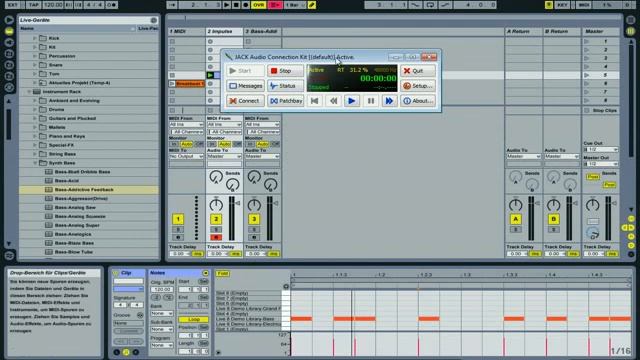Select the Bass-Addictive Feedback preset
This screenshot has height=360, width=640.
[89, 189]
